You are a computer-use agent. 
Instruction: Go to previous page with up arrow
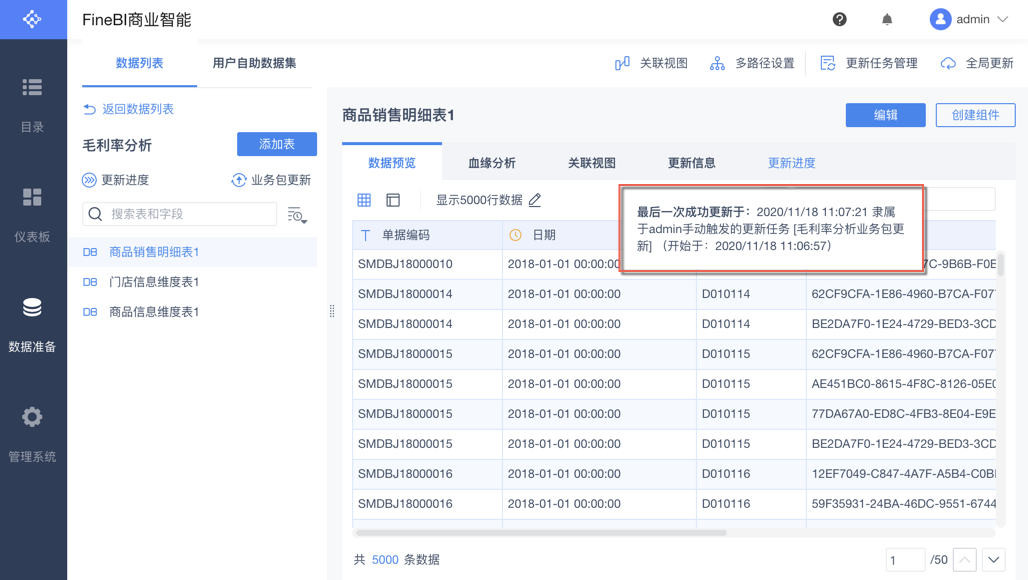point(965,560)
